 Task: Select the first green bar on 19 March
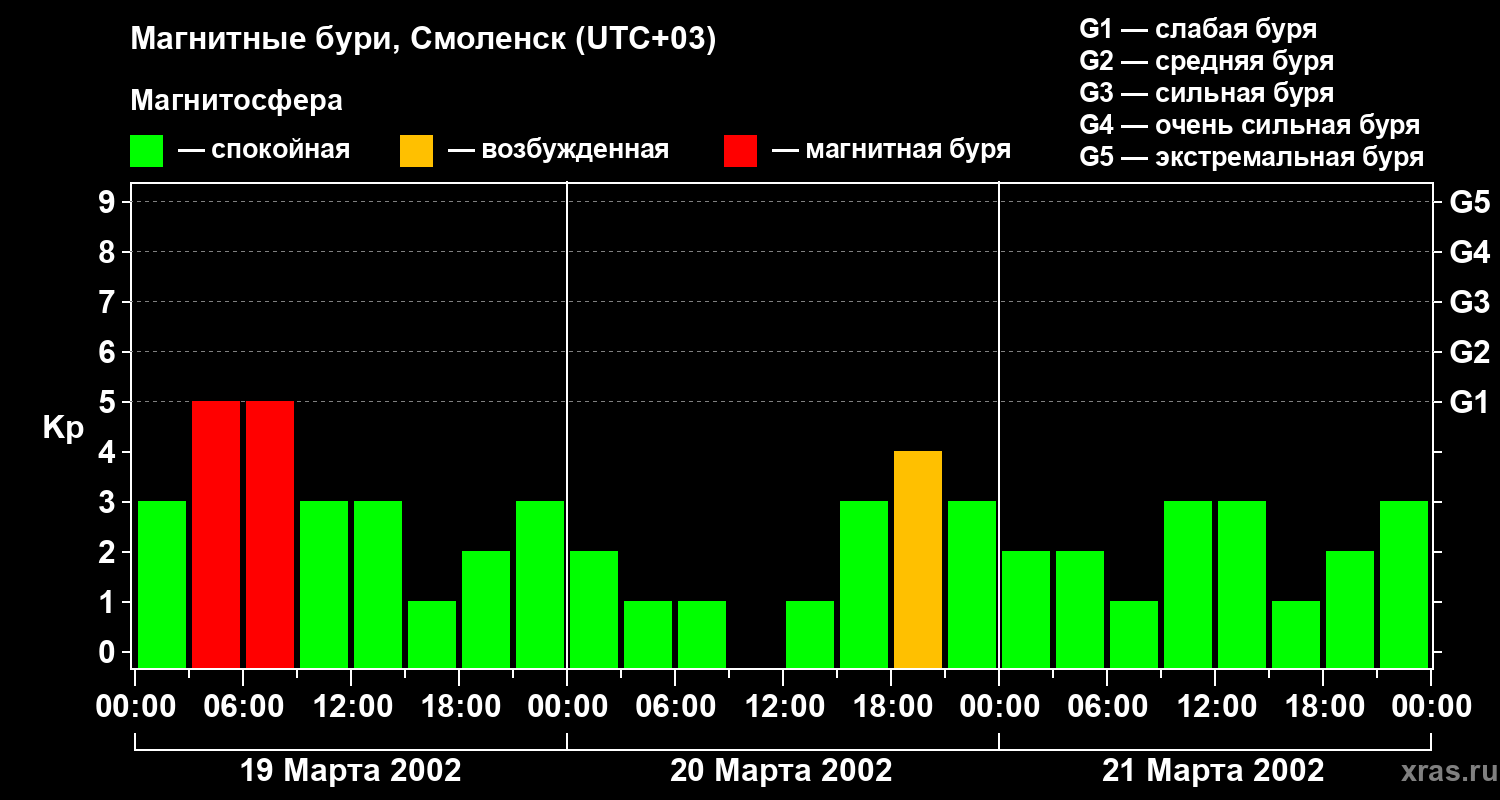[162, 585]
